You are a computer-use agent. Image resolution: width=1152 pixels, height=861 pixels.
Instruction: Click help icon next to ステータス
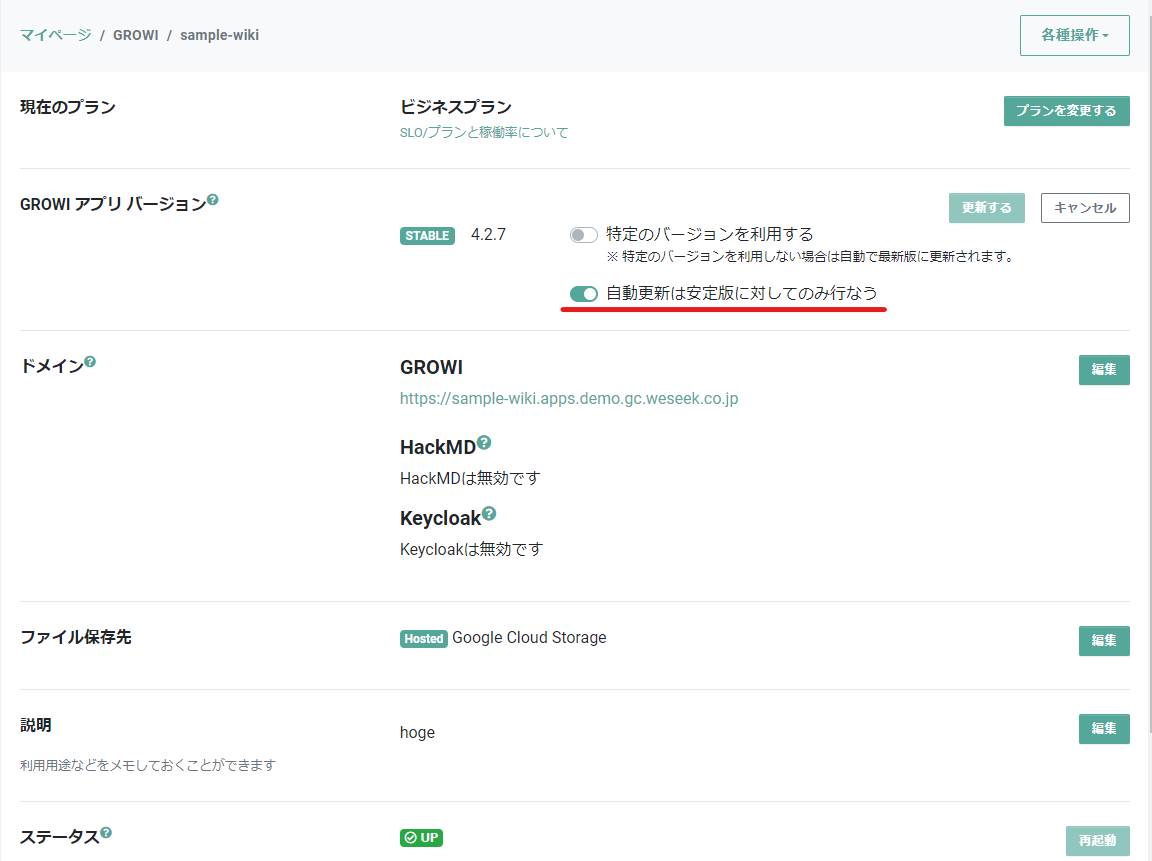pyautogui.click(x=106, y=832)
